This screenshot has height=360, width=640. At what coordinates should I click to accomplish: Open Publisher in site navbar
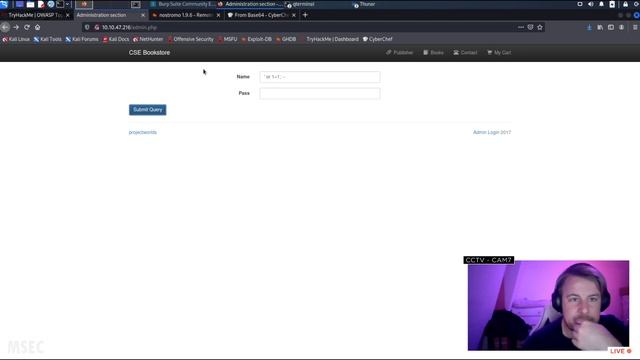[x=400, y=53]
